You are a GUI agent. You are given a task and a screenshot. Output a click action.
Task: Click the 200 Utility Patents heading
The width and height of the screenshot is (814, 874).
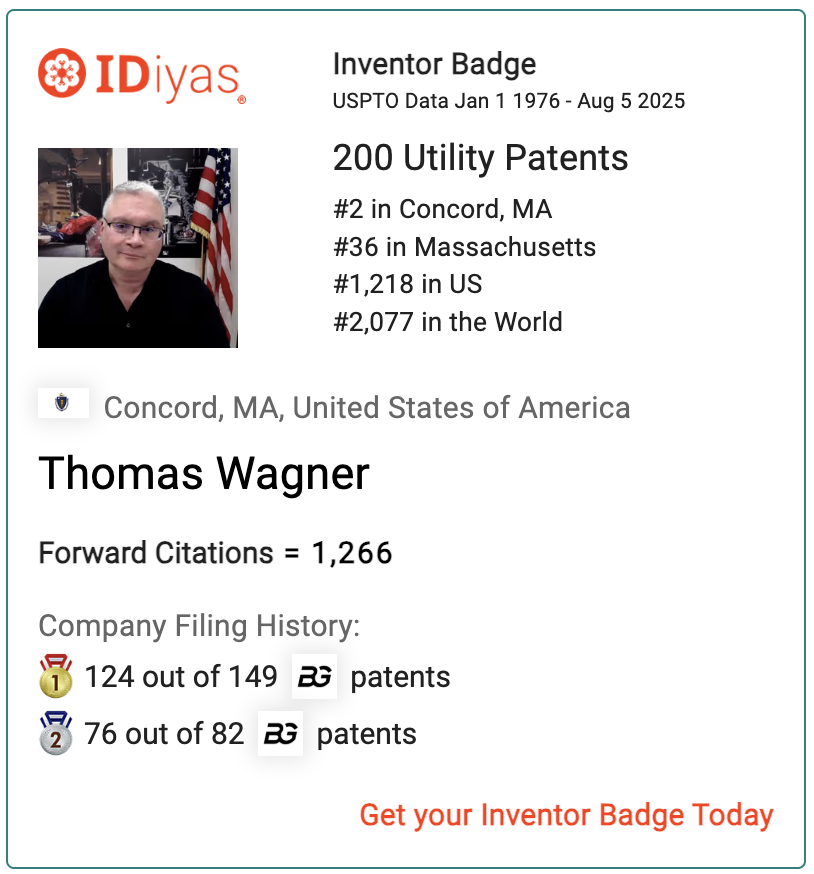tap(481, 157)
